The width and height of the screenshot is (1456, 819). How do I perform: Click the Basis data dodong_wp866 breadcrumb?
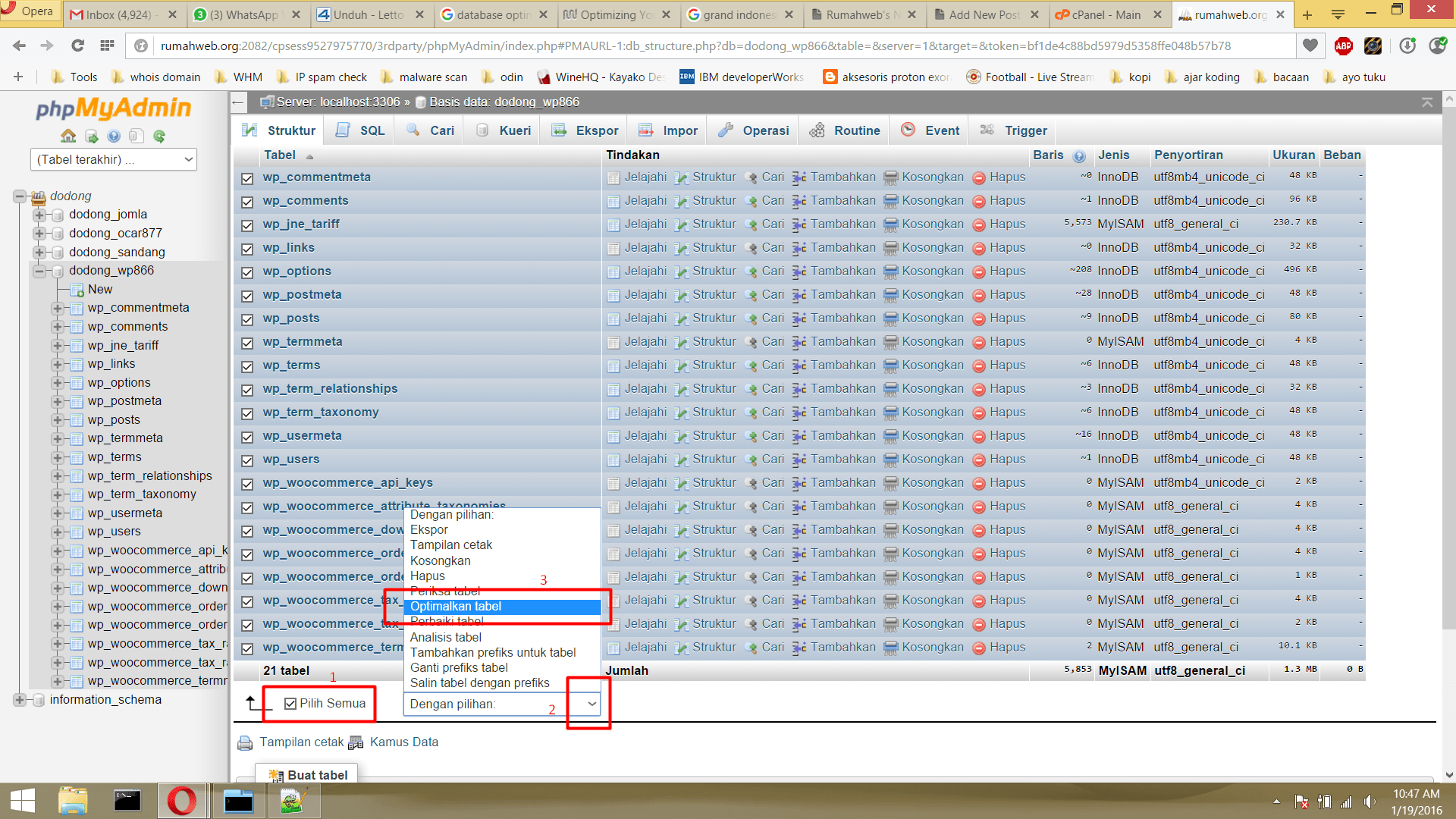[x=504, y=102]
